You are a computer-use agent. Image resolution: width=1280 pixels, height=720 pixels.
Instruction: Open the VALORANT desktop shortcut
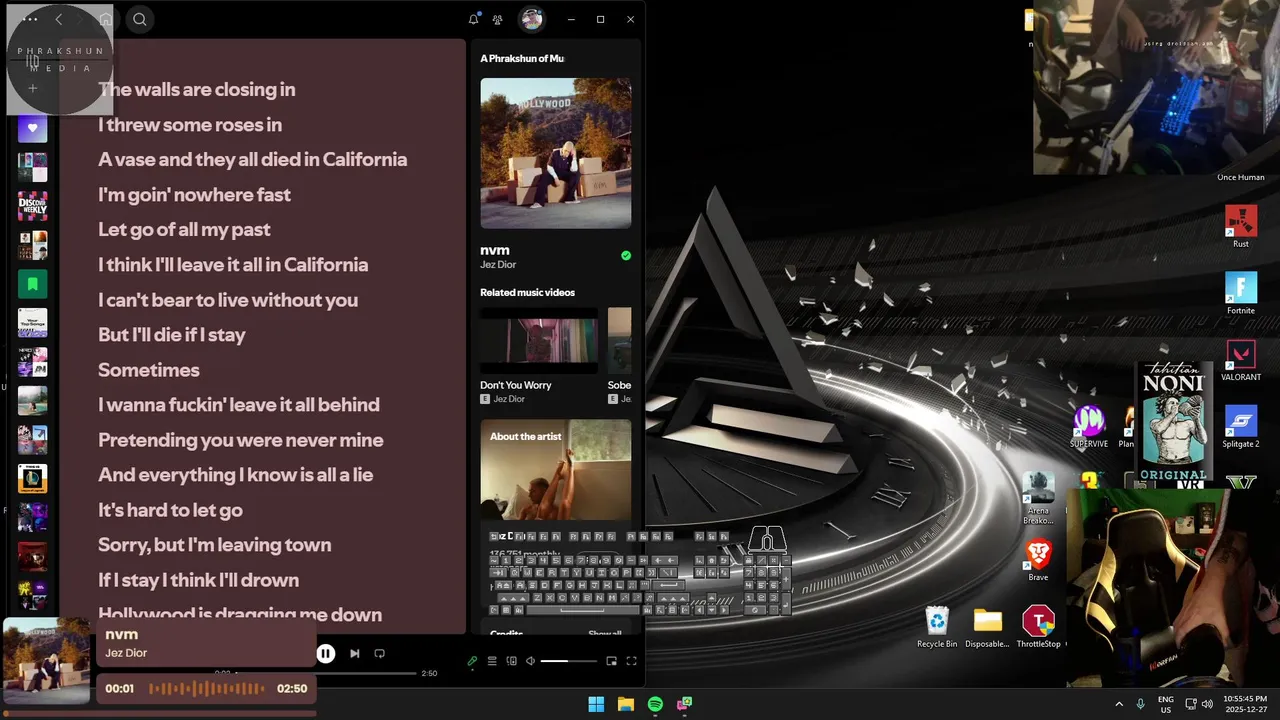1241,360
